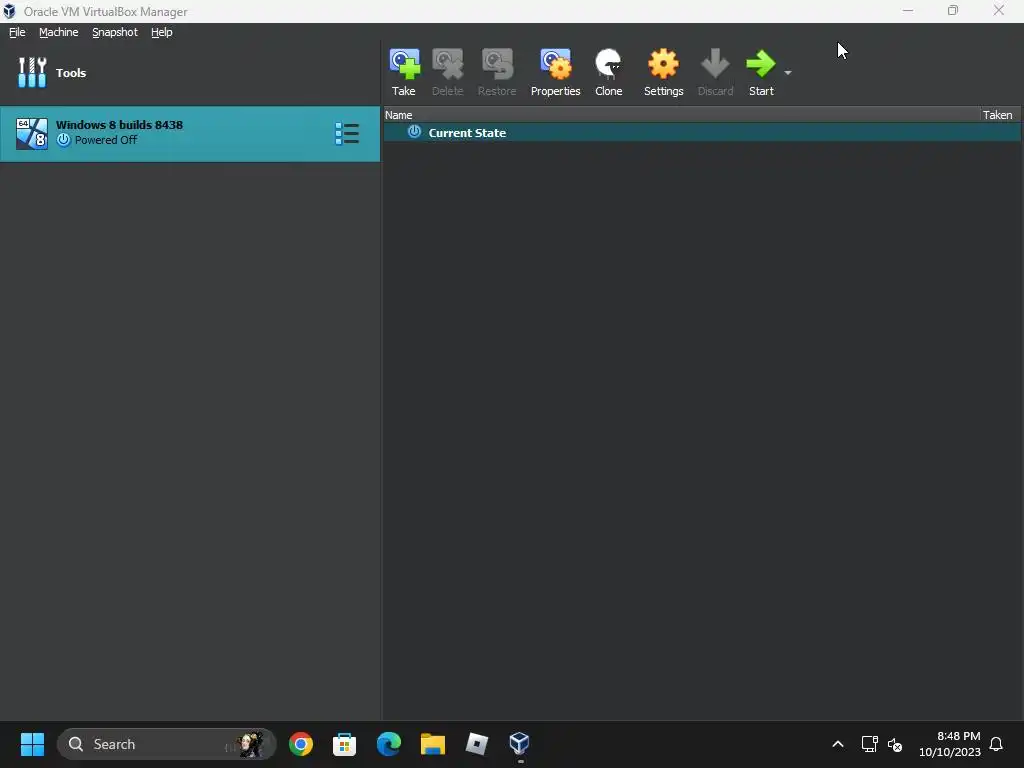
Task: Select the Tools entry
Action: [190, 72]
